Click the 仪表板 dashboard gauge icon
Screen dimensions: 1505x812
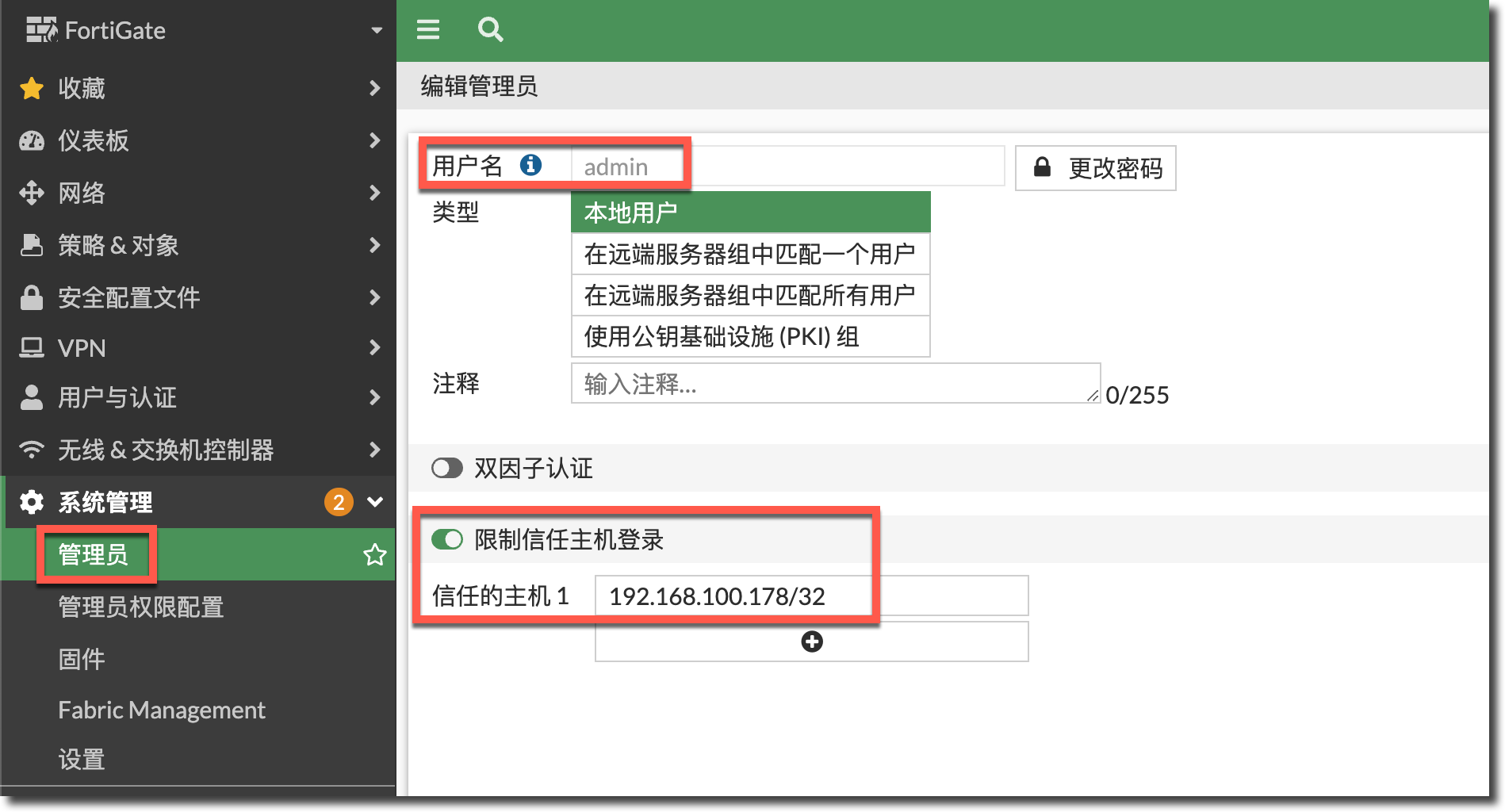(x=32, y=141)
